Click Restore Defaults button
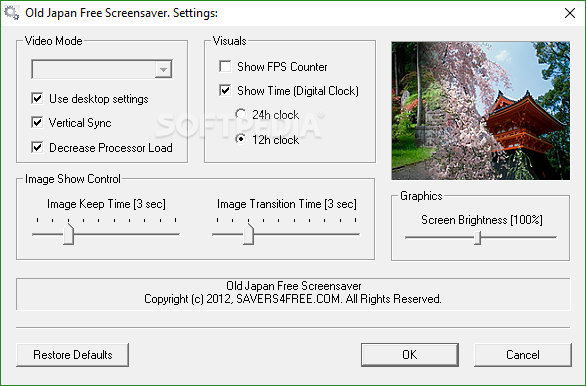Image resolution: width=586 pixels, height=386 pixels. [73, 355]
